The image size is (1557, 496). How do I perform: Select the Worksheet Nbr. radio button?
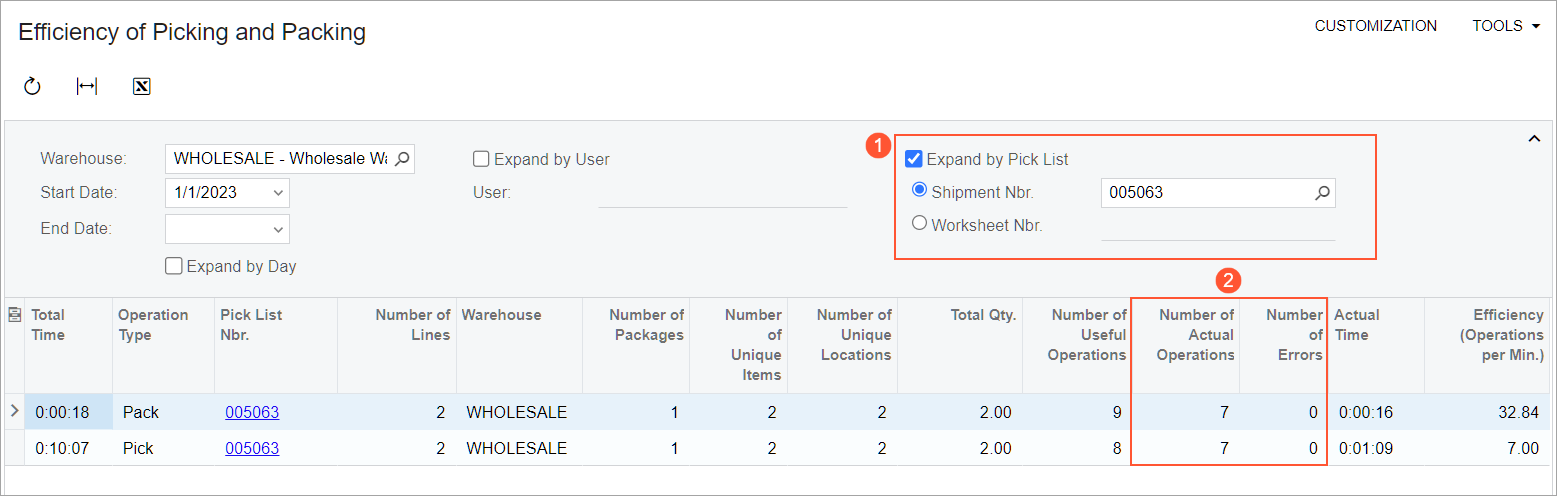tap(920, 224)
